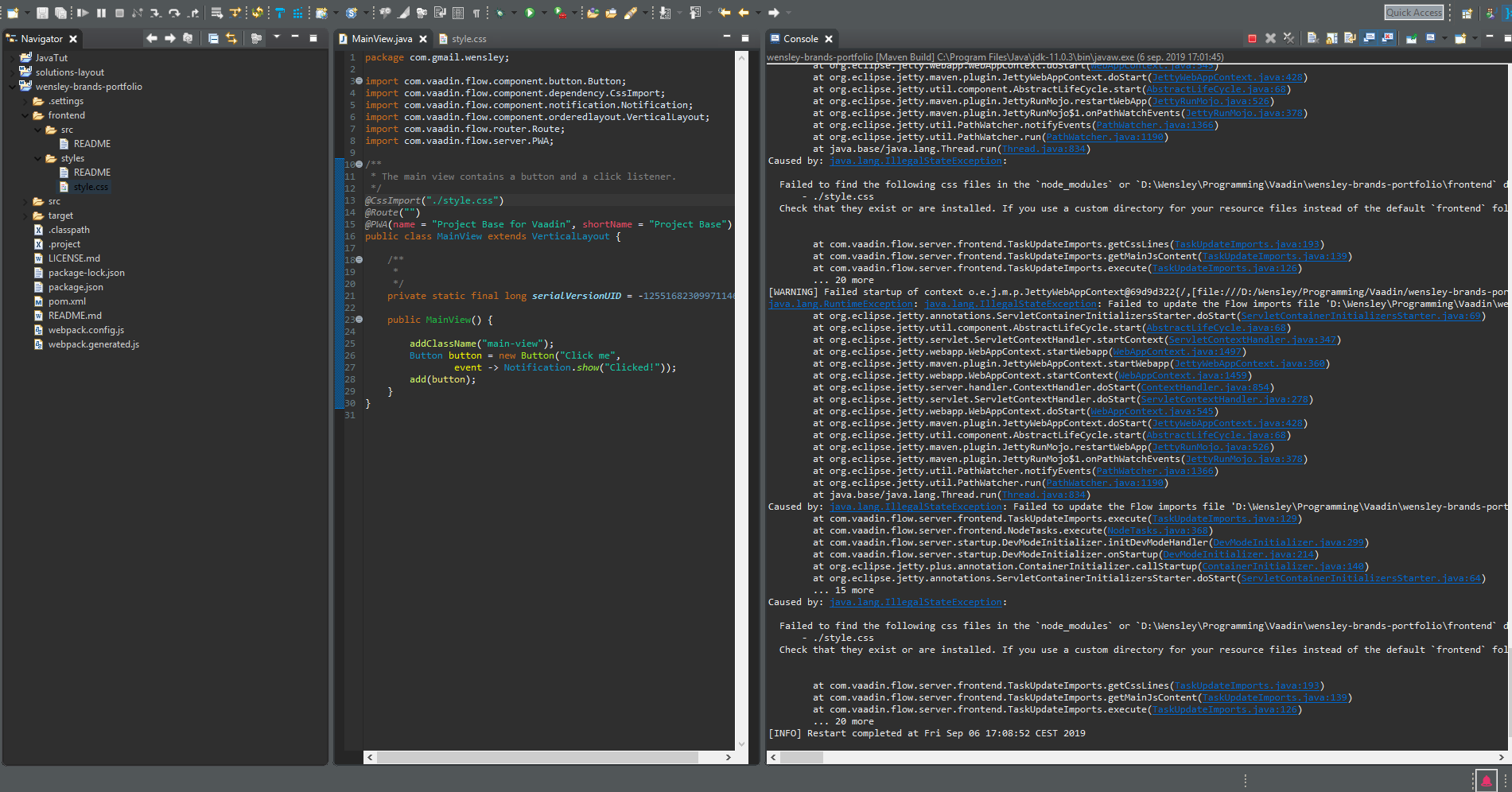Terminate the console process with red stop
The width and height of the screenshot is (1512, 792).
1252,38
